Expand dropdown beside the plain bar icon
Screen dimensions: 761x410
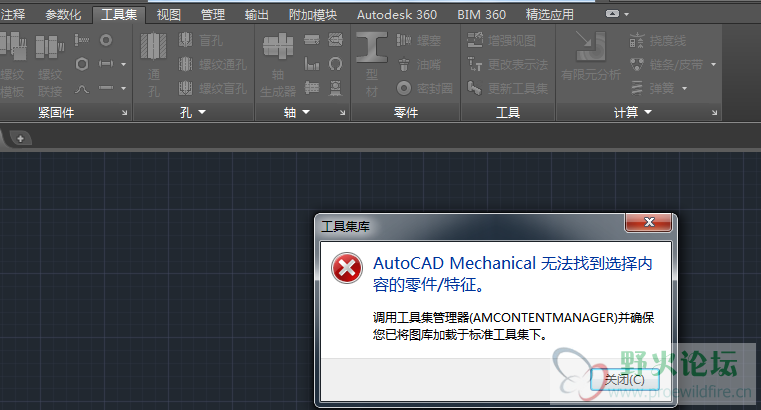click(x=124, y=88)
